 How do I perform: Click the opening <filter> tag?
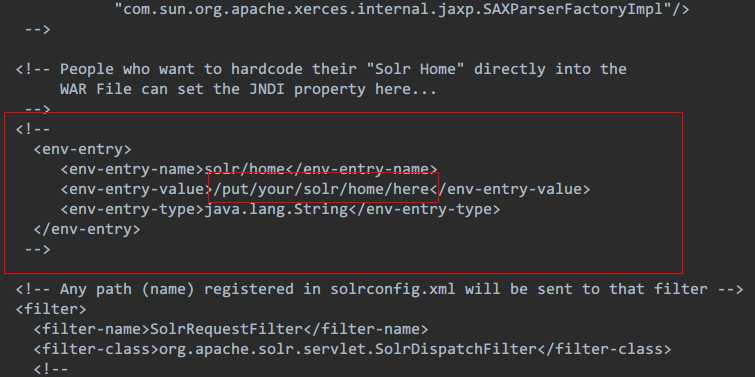coord(51,309)
